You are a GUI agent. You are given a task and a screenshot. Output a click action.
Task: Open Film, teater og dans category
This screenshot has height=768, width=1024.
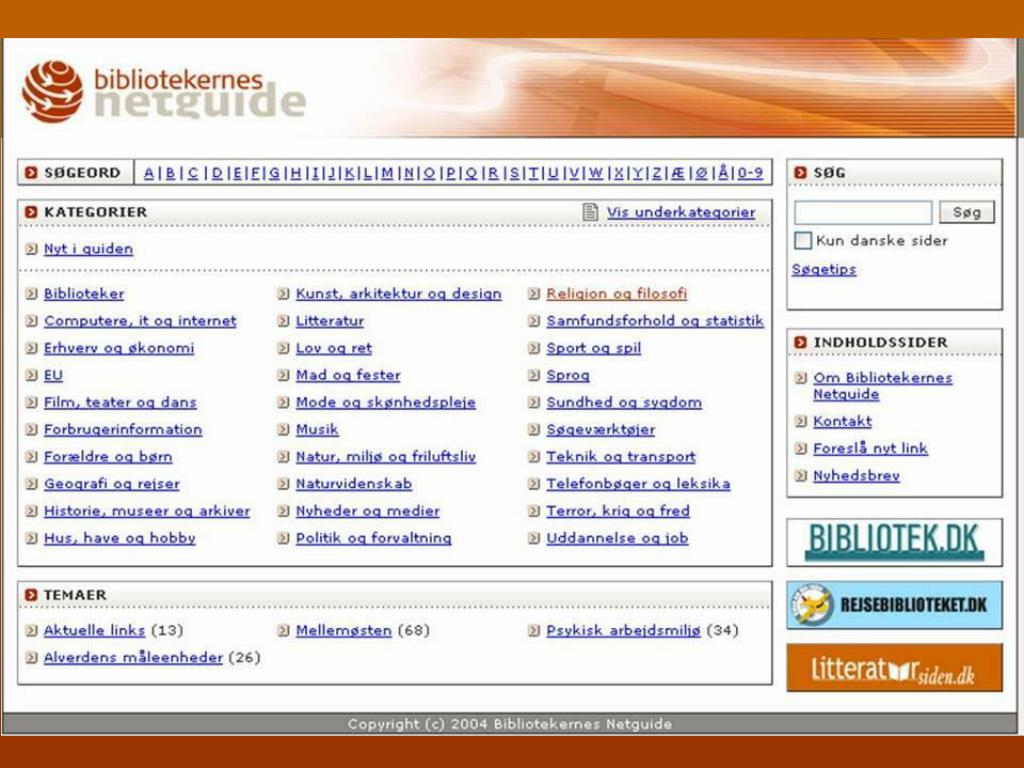point(120,402)
